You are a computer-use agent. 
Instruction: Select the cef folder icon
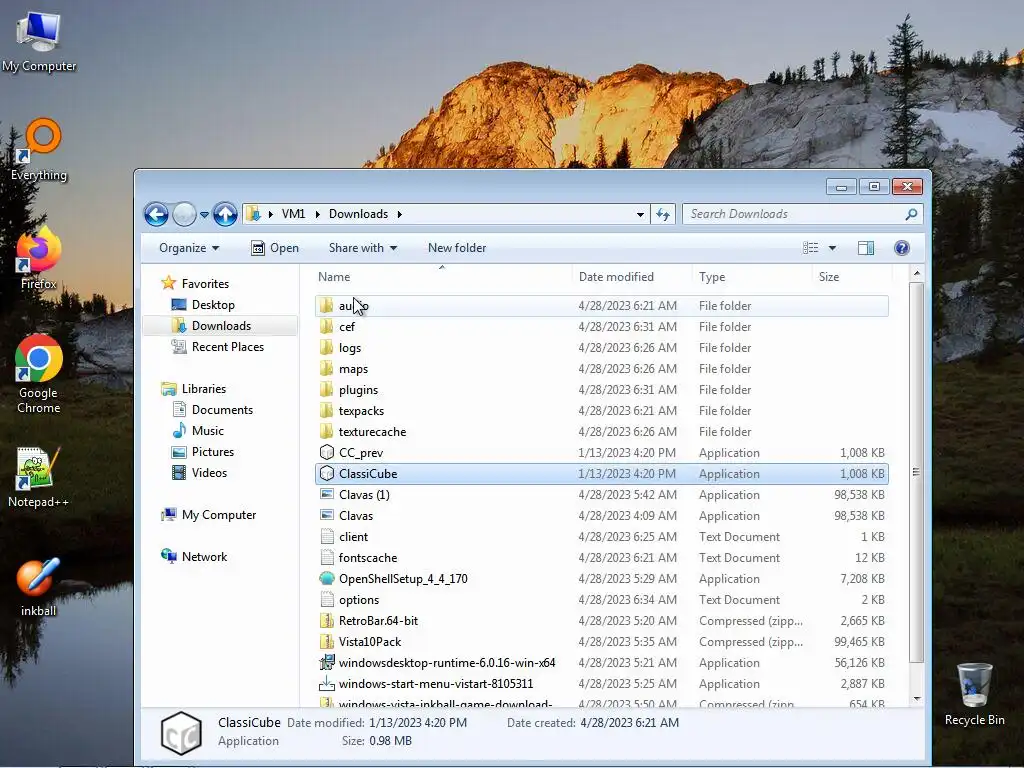tap(327, 327)
